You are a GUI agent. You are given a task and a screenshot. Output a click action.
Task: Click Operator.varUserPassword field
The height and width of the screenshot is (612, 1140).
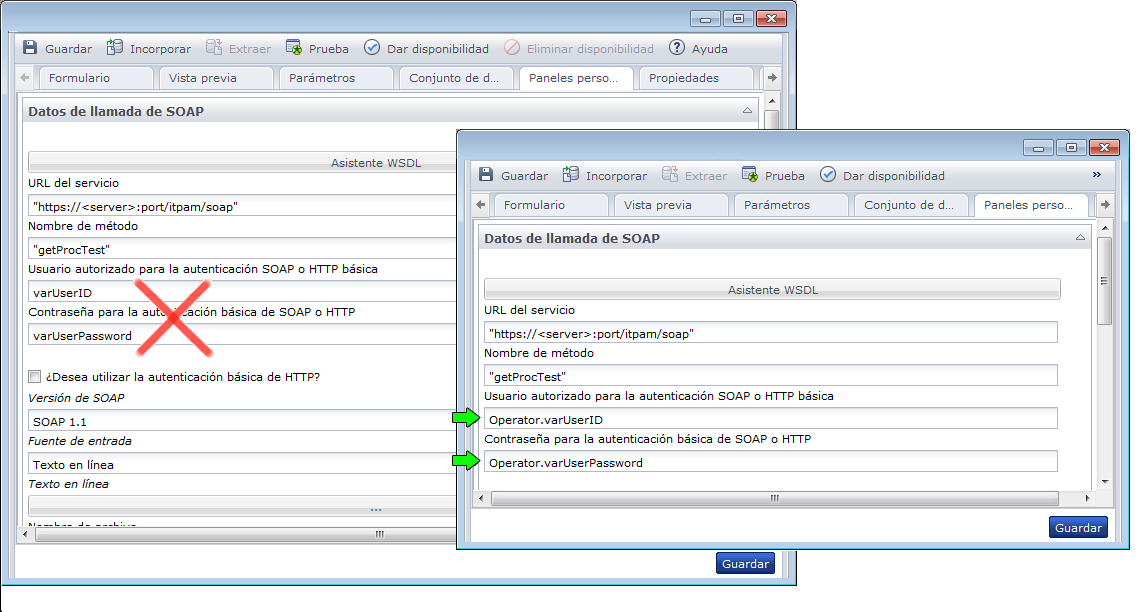[x=771, y=462]
